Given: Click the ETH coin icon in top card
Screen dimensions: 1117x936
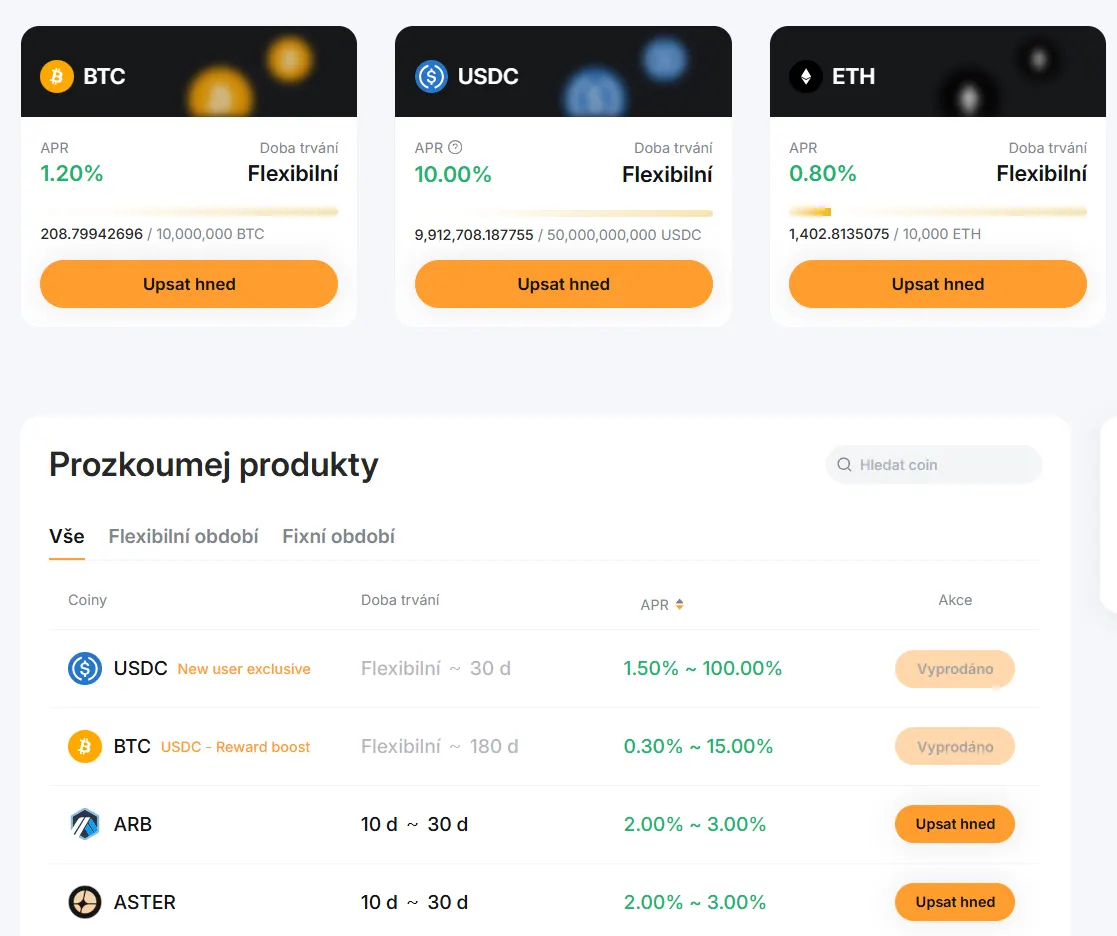Looking at the screenshot, I should (806, 76).
